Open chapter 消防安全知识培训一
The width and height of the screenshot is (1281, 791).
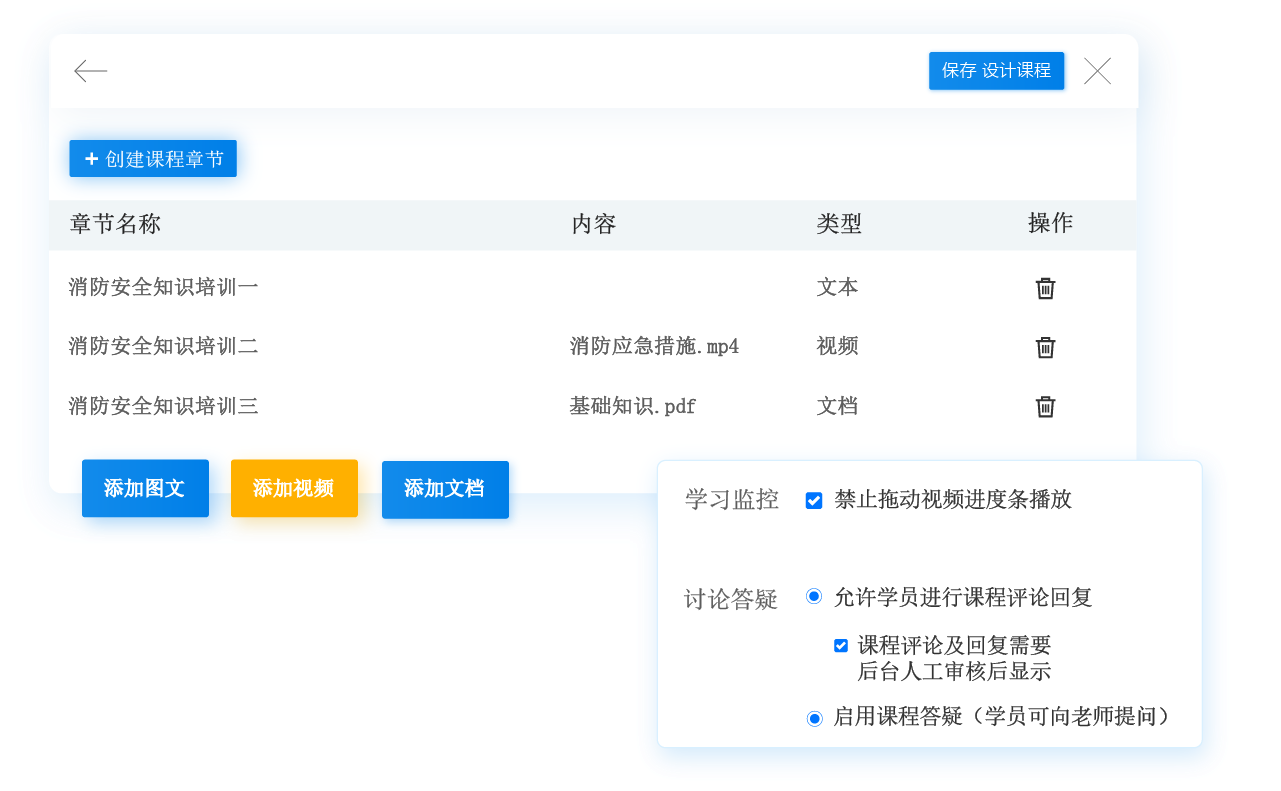[163, 288]
